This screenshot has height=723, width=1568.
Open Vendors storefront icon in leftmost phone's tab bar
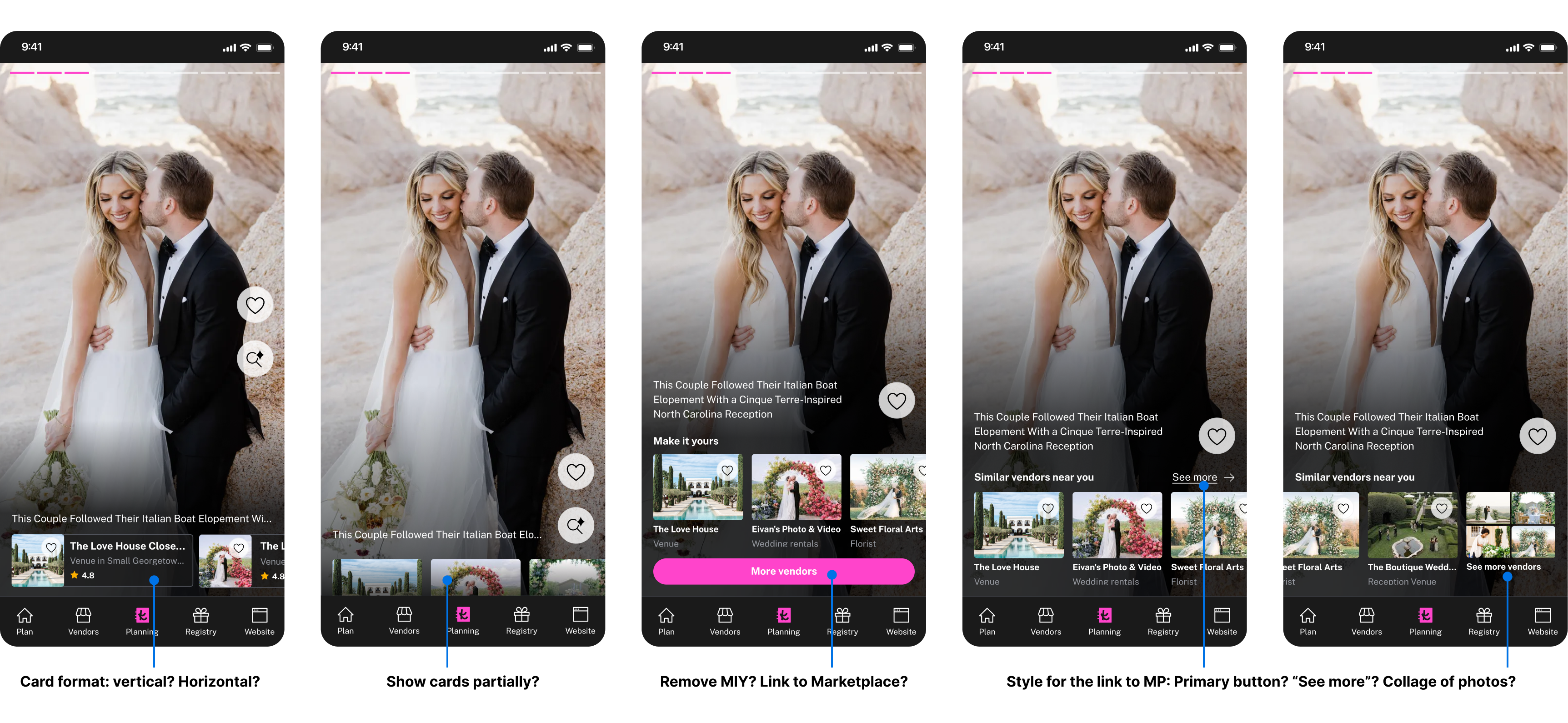pyautogui.click(x=83, y=615)
